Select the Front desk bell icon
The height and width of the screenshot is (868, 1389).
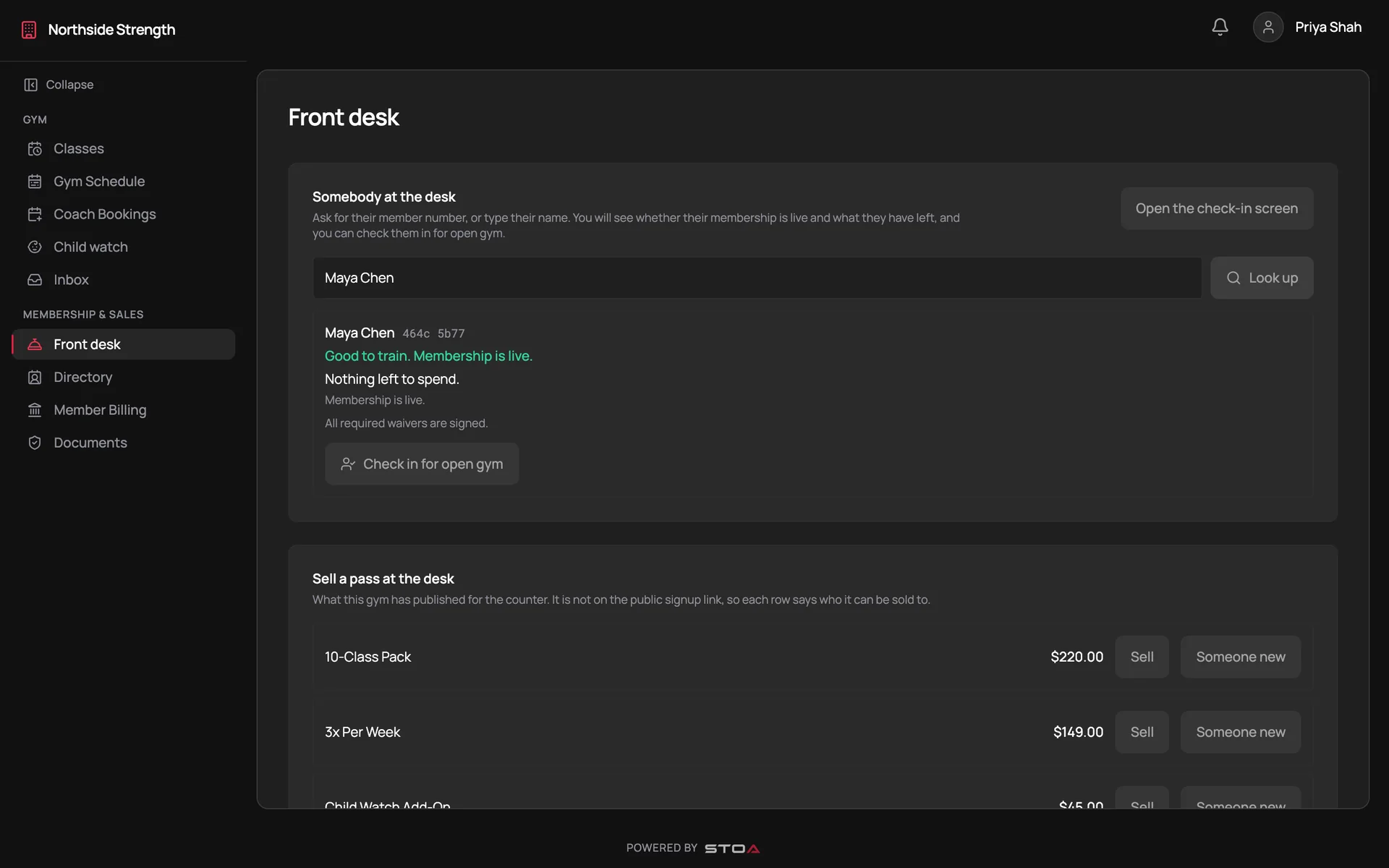click(35, 344)
